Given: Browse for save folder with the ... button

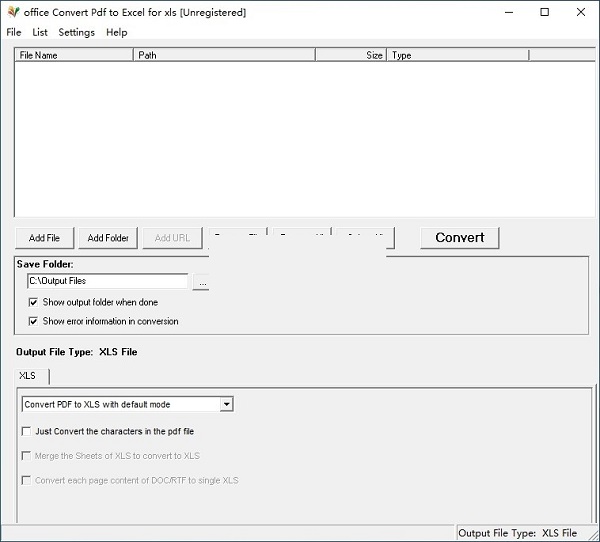Looking at the screenshot, I should (x=201, y=282).
